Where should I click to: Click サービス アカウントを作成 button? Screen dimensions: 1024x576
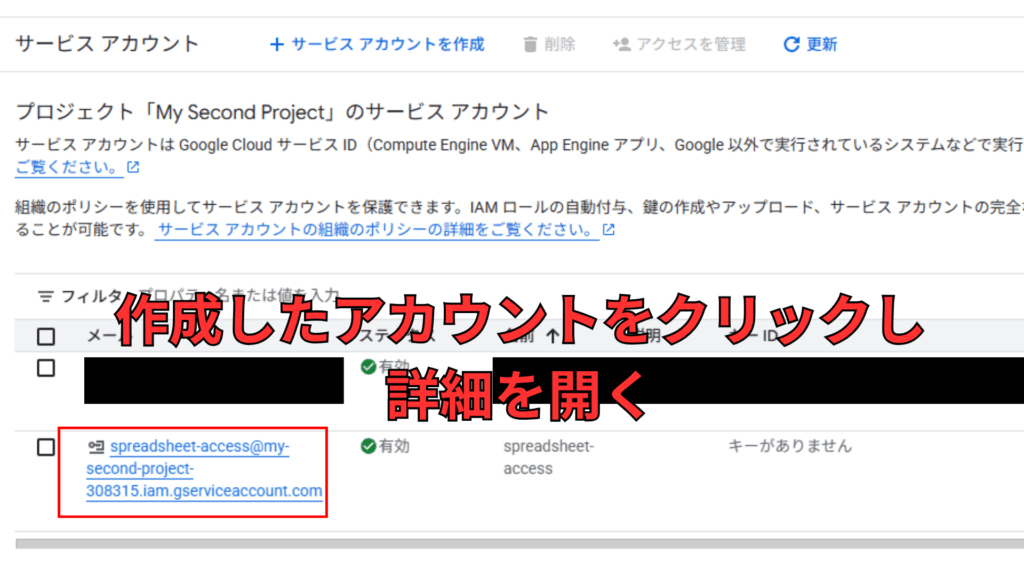click(377, 44)
